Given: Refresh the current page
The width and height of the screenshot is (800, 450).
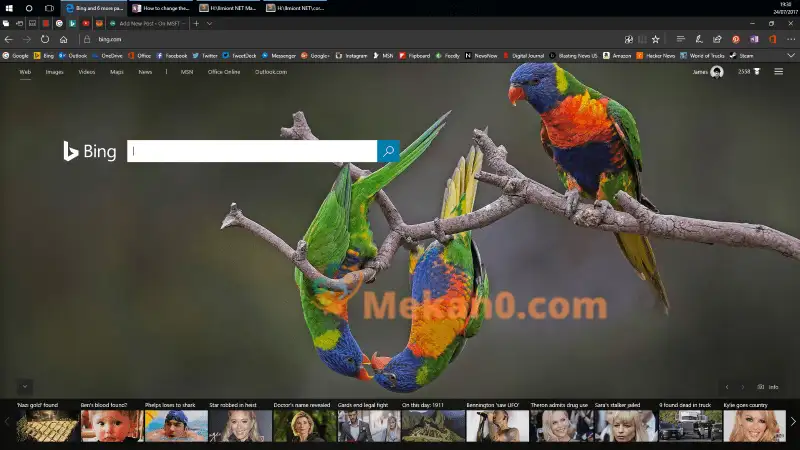Looking at the screenshot, I should coord(45,39).
